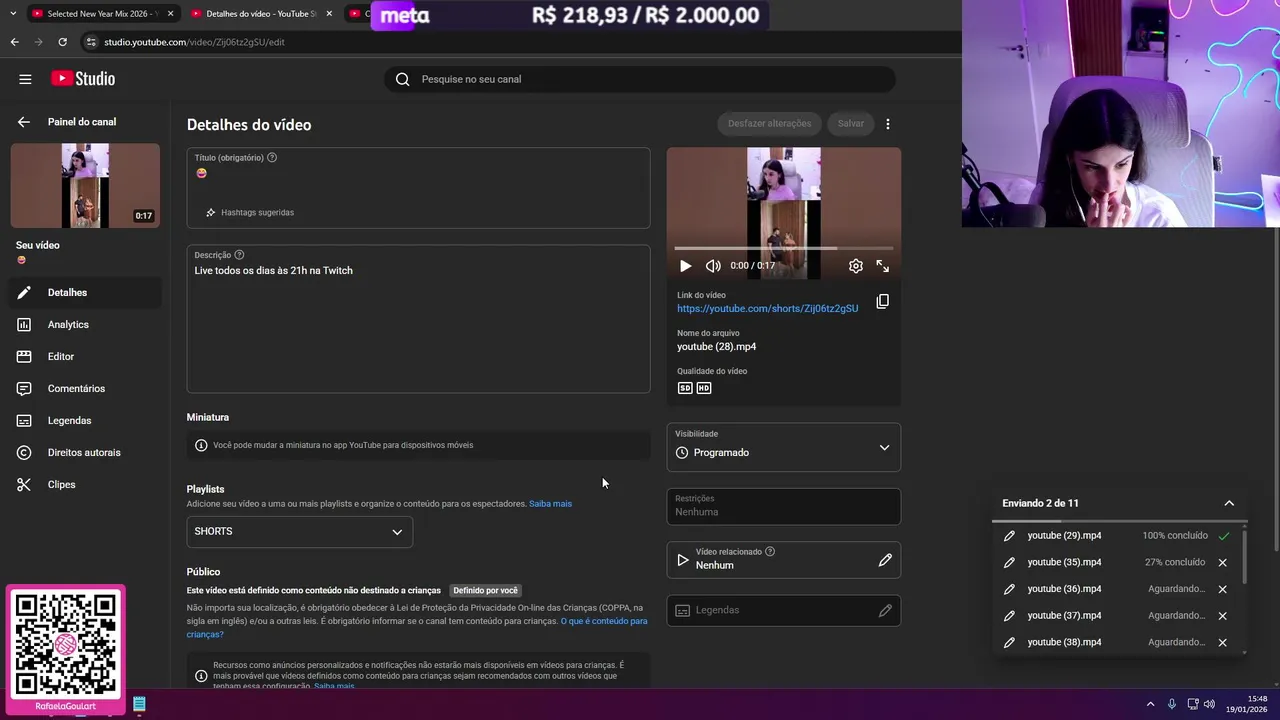
Task: Close the Detalhes do vídeo browser tab
Action: pos(329,14)
